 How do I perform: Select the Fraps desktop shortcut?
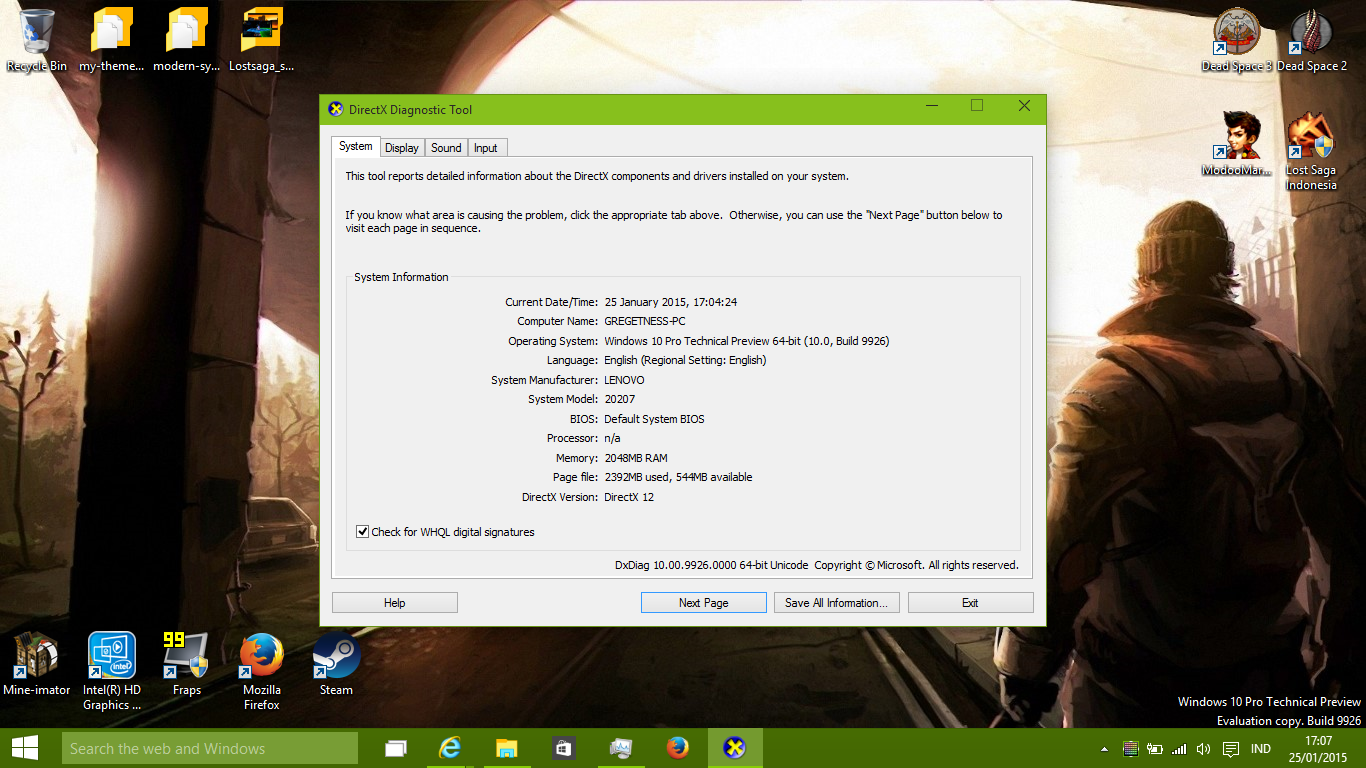pos(187,663)
